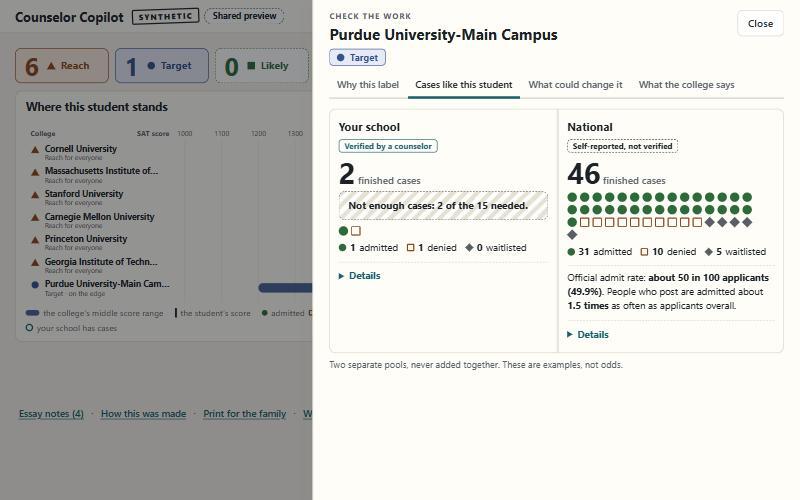Image resolution: width=800 pixels, height=500 pixels.
Task: Select Stanford University row
Action: (x=168, y=197)
